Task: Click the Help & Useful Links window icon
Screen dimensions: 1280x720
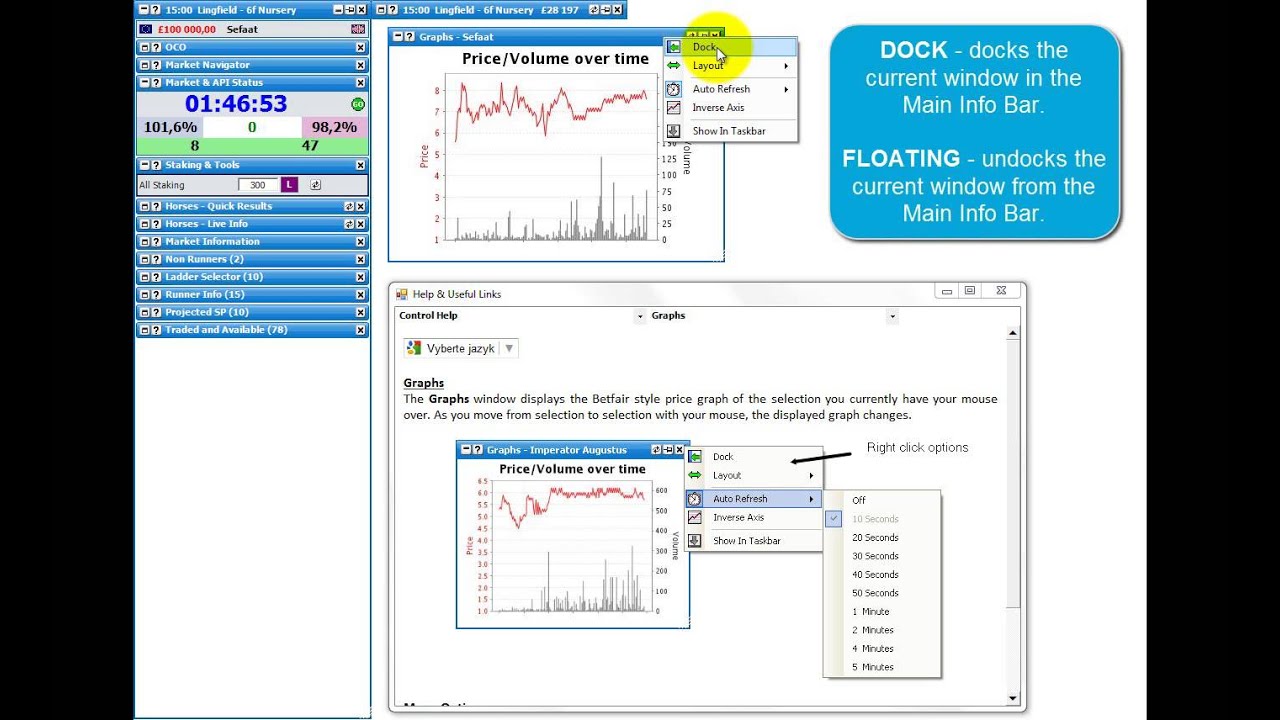Action: coord(402,294)
